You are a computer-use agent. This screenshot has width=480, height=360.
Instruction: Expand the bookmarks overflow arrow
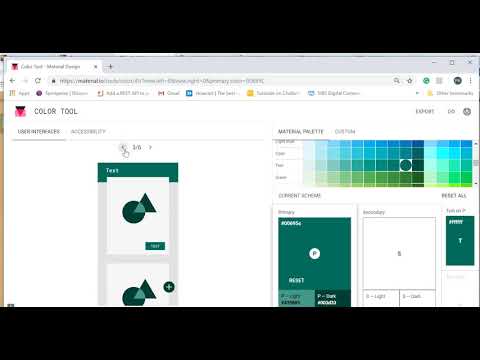417,93
